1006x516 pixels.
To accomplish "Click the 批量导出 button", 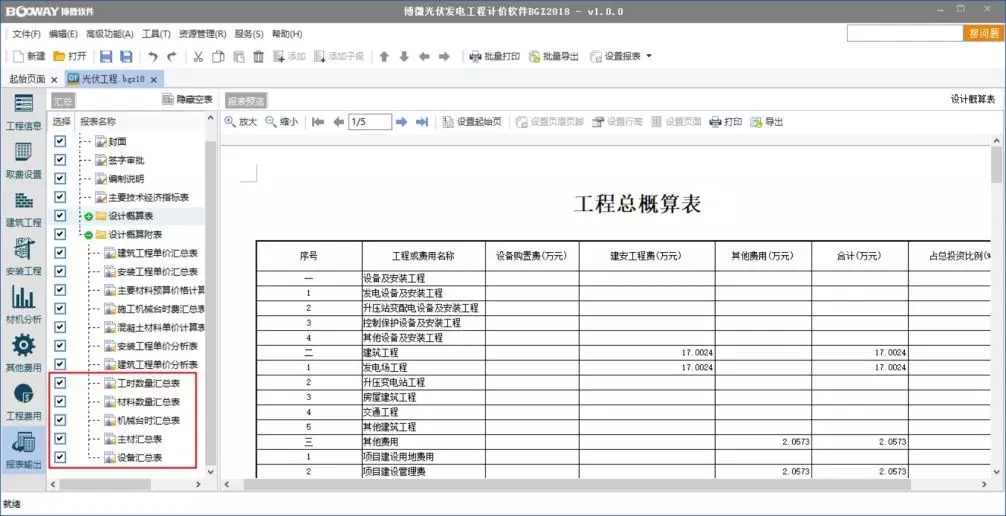I will pyautogui.click(x=554, y=56).
